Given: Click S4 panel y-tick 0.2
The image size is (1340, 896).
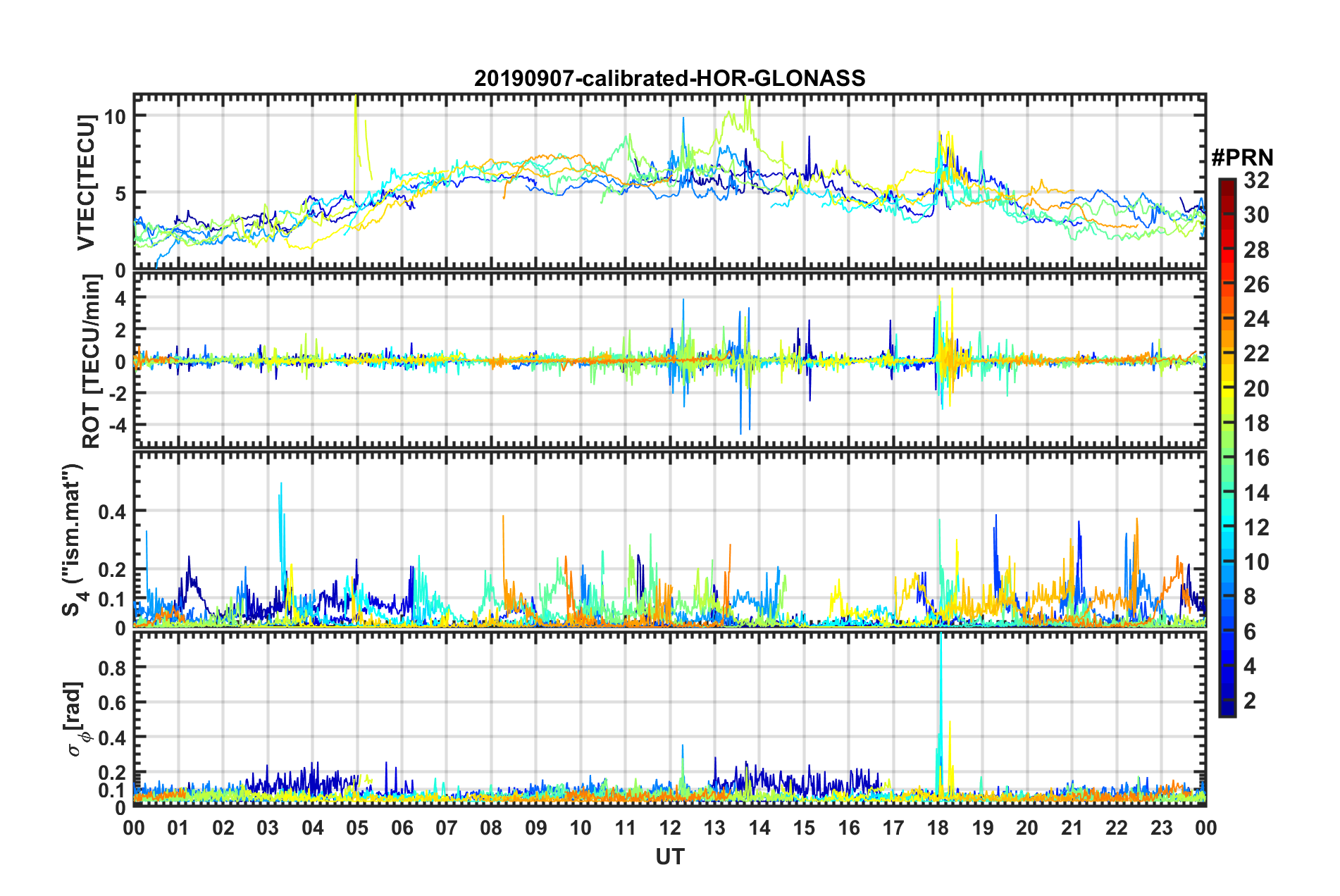Looking at the screenshot, I should (x=112, y=570).
